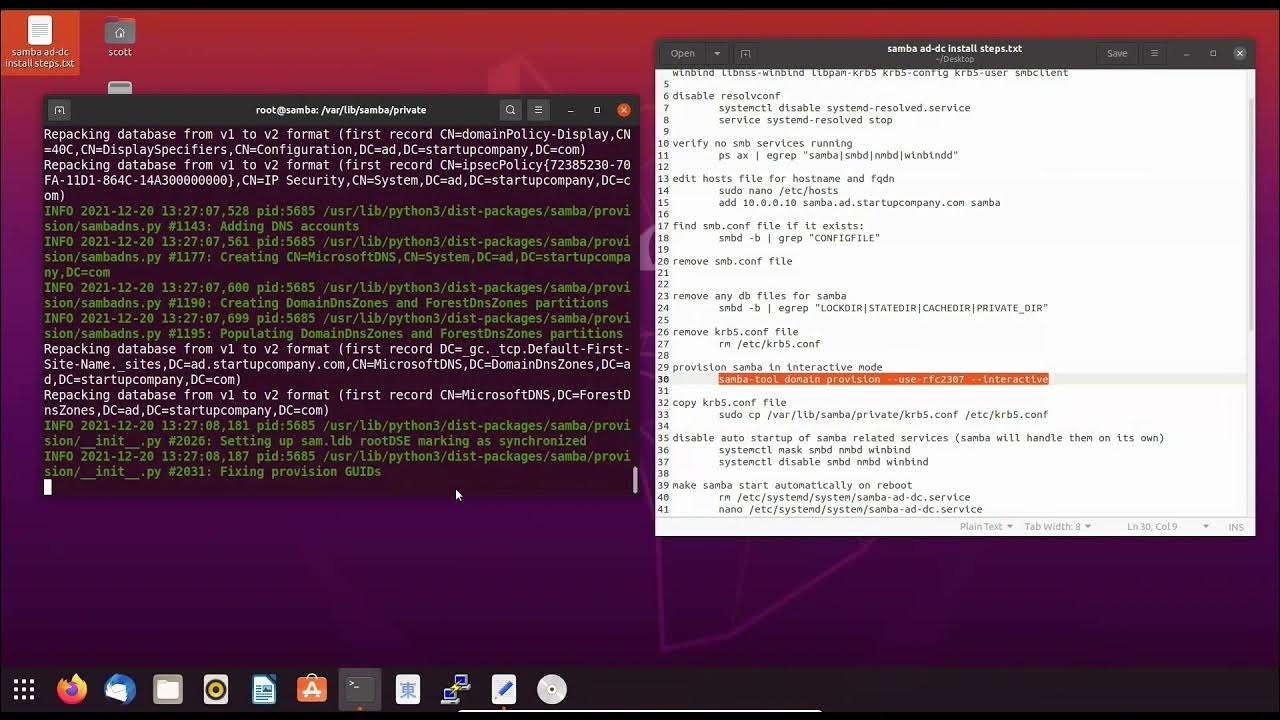
Task: Click 'service systemd-resolved stop' line
Action: pos(805,120)
